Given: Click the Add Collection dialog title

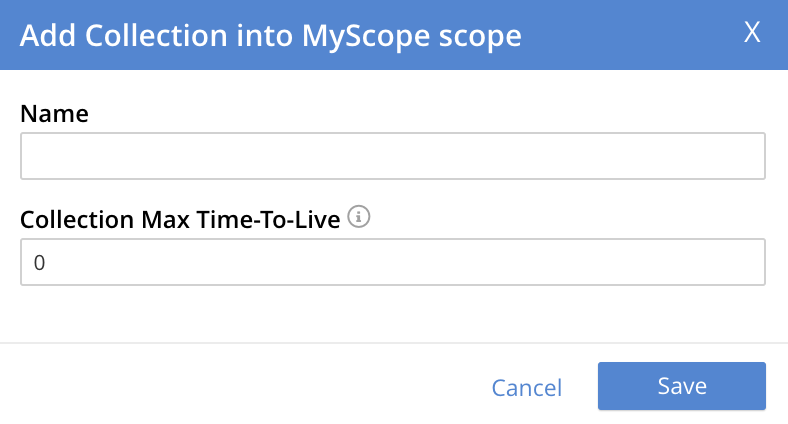Looking at the screenshot, I should pyautogui.click(x=270, y=36).
